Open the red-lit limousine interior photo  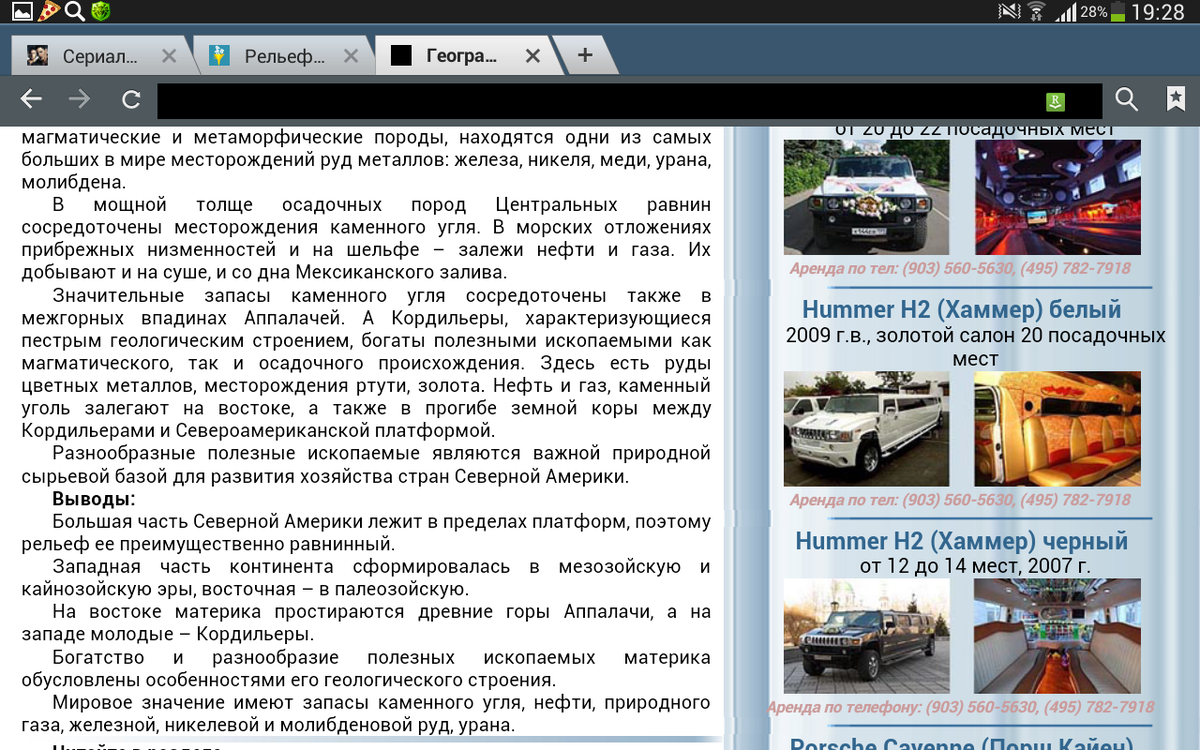(x=1057, y=197)
